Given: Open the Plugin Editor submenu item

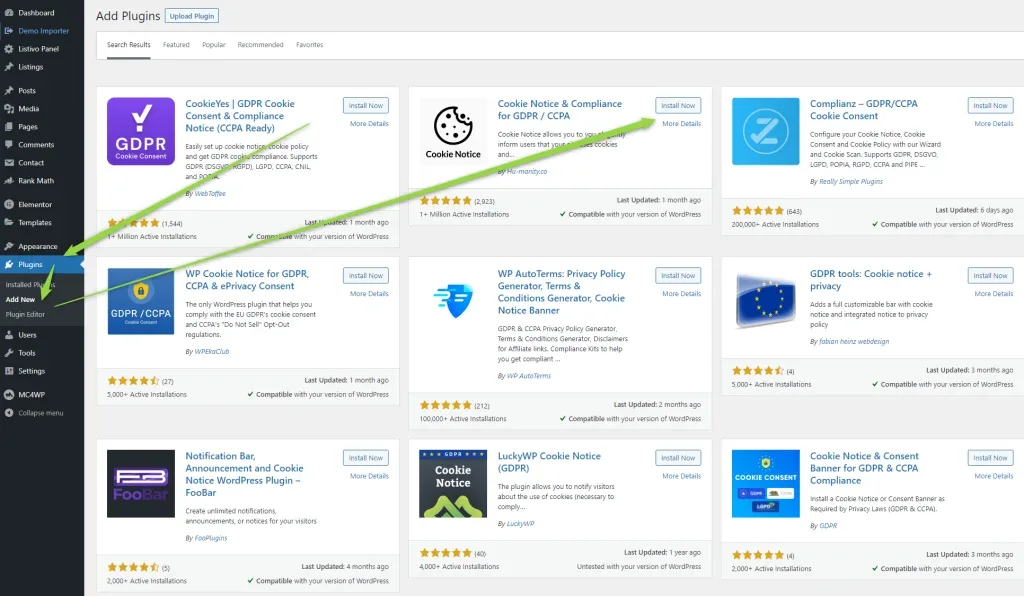Looking at the screenshot, I should pyautogui.click(x=25, y=315).
